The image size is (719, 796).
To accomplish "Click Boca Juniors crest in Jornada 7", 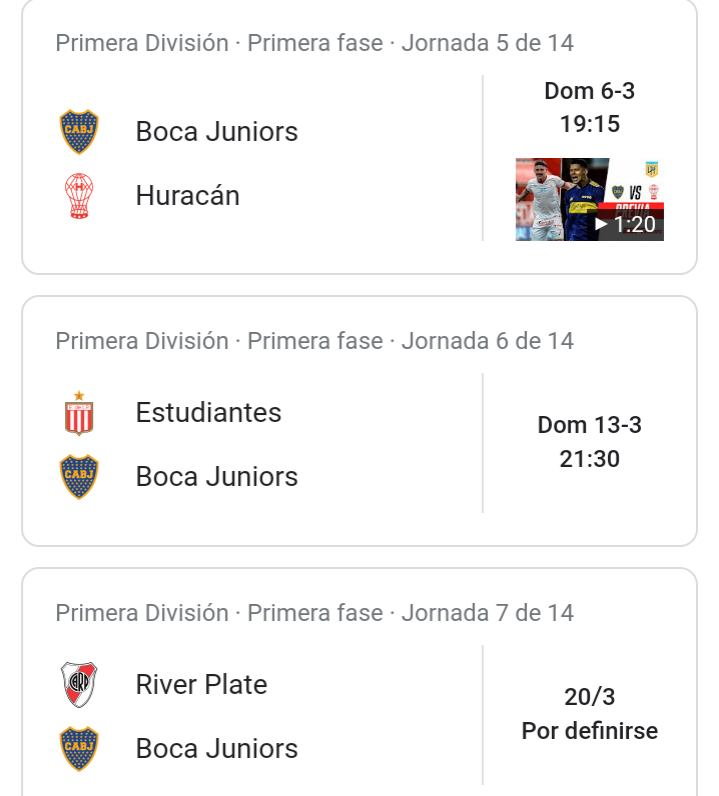I will 79,749.
